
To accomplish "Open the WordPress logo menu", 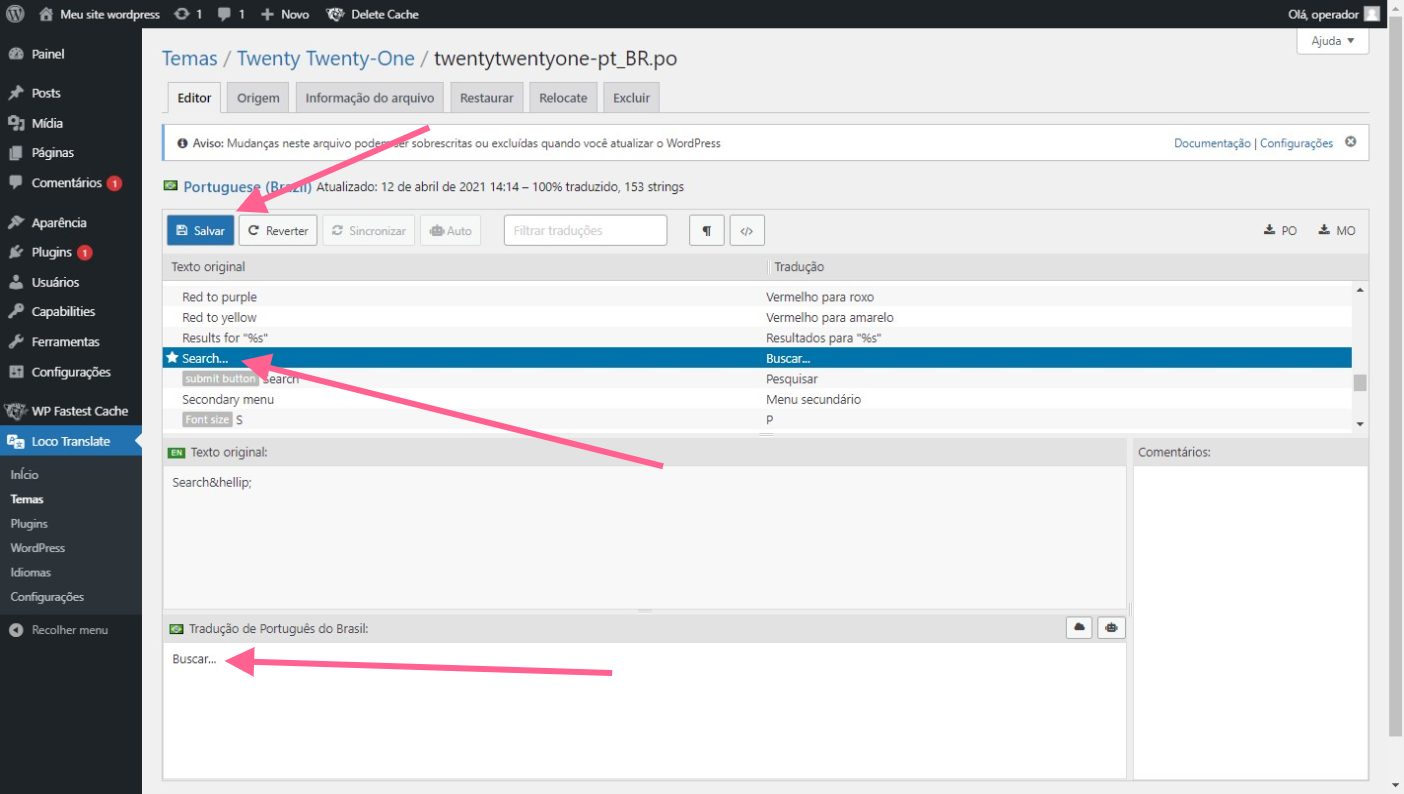I will coord(15,14).
